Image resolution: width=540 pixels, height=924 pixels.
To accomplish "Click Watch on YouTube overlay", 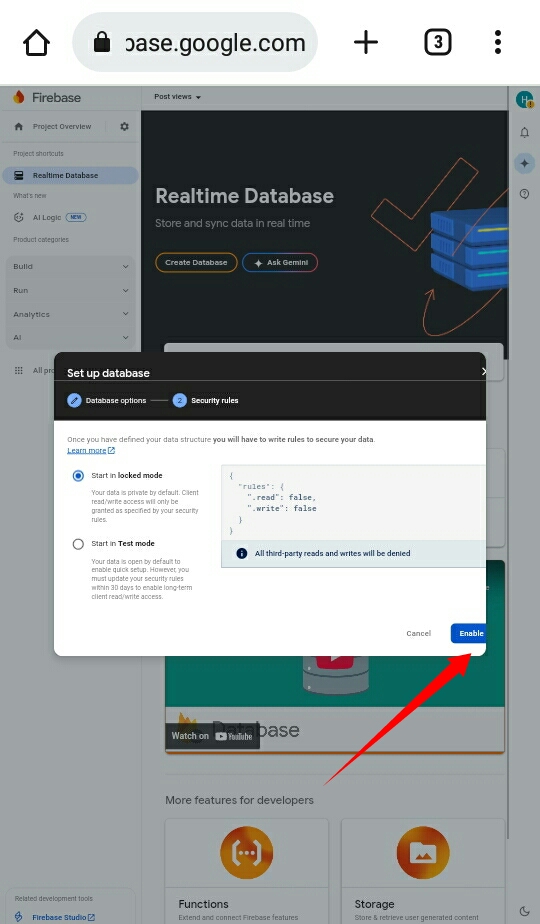I will pyautogui.click(x=212, y=736).
